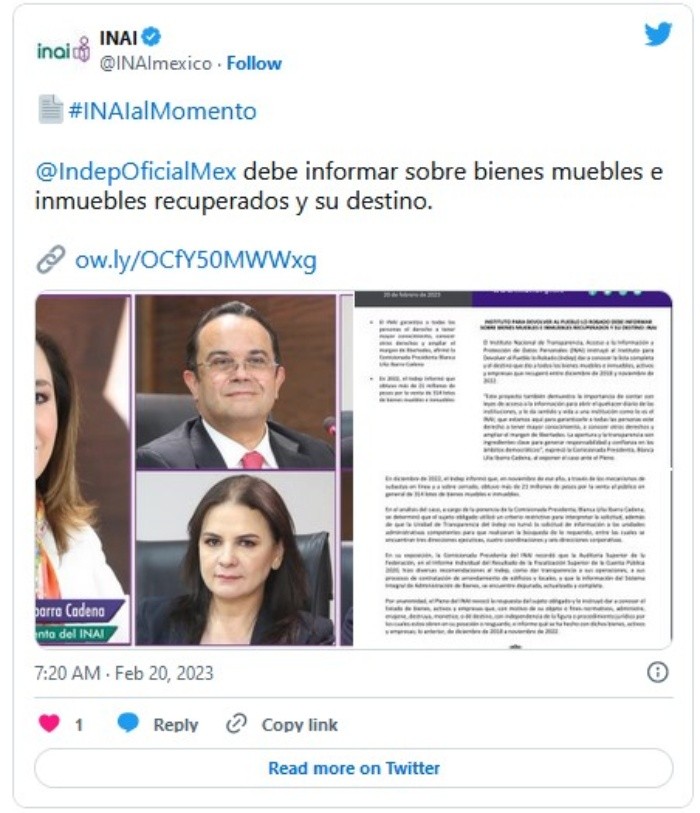
Task: Click the Twitter bird logo
Action: [x=657, y=34]
